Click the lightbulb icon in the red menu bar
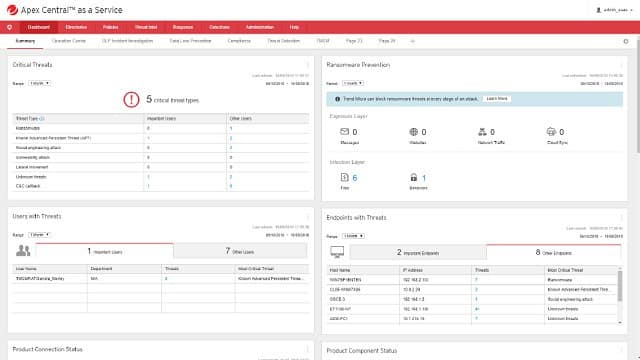Screen dimensions: 640x360 point(9,27)
